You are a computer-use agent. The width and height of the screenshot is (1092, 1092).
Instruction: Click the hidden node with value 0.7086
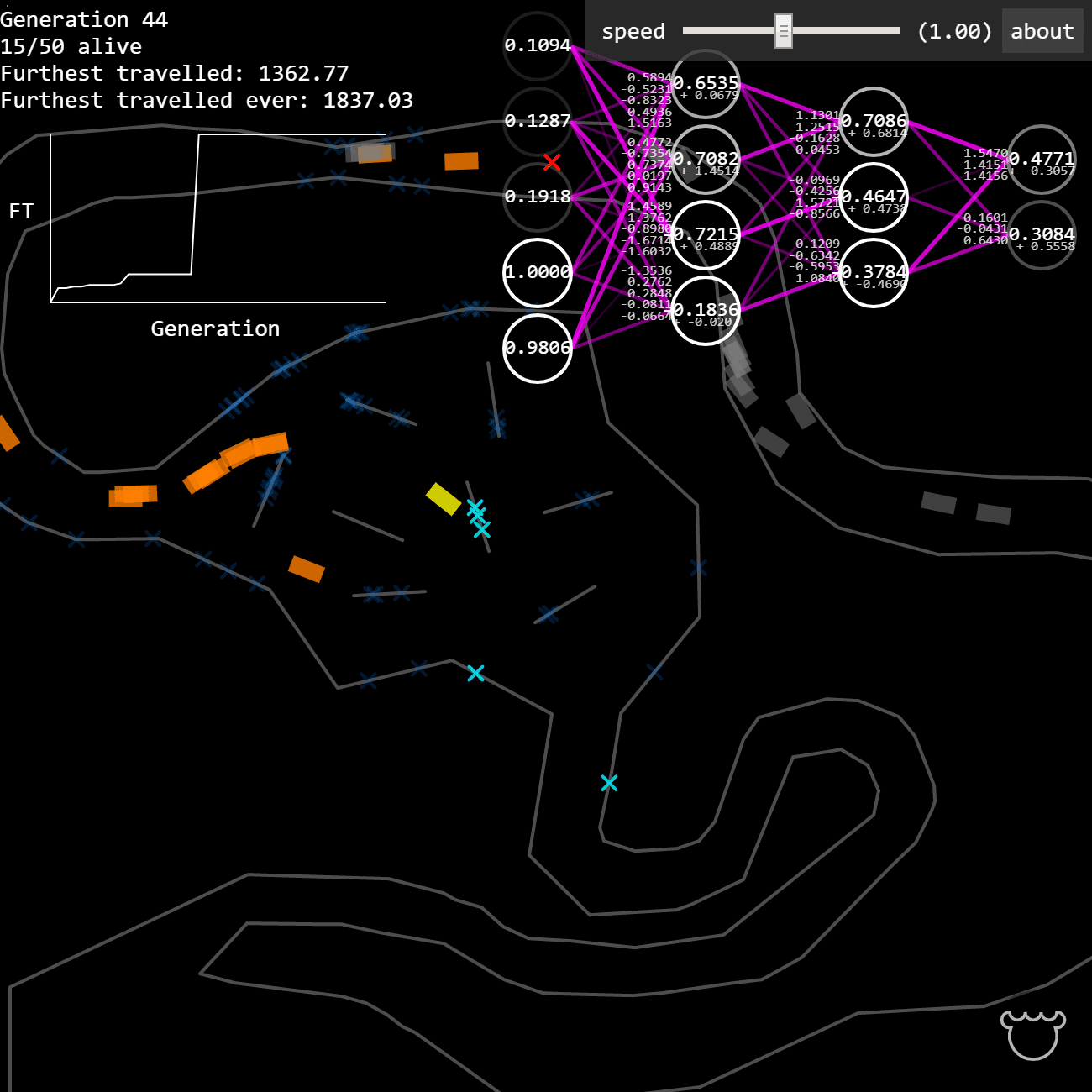[x=874, y=121]
